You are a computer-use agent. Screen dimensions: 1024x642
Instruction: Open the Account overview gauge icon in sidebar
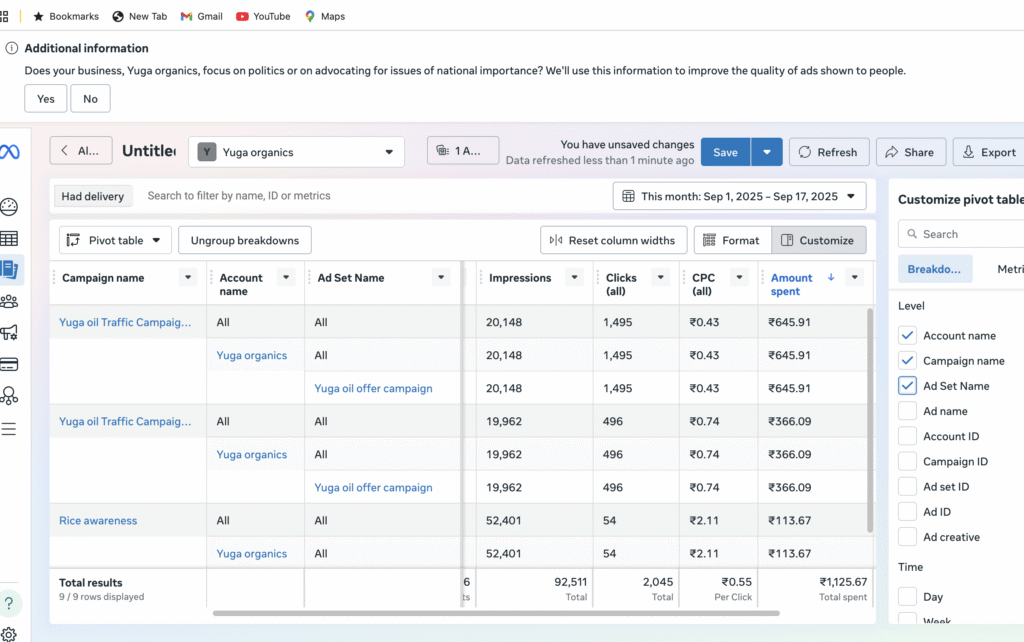point(9,207)
